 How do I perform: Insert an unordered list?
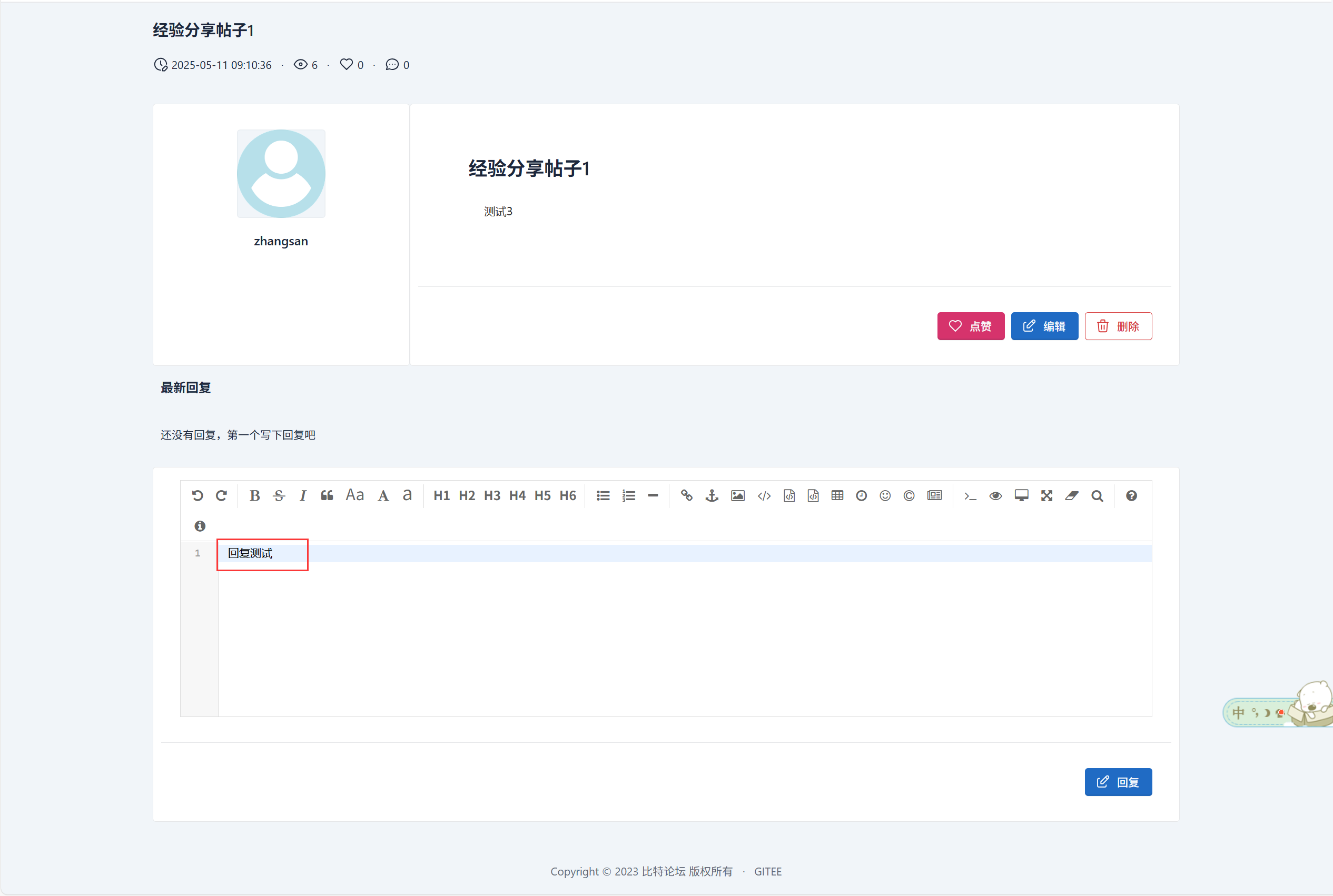pos(603,495)
